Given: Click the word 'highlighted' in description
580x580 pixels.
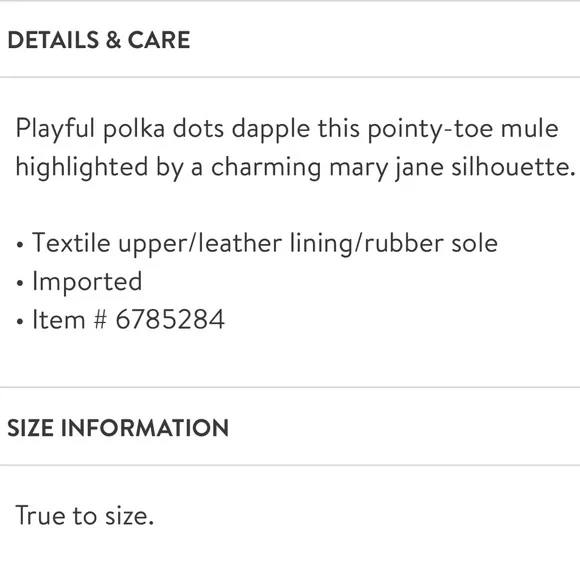Looking at the screenshot, I should [82, 168].
